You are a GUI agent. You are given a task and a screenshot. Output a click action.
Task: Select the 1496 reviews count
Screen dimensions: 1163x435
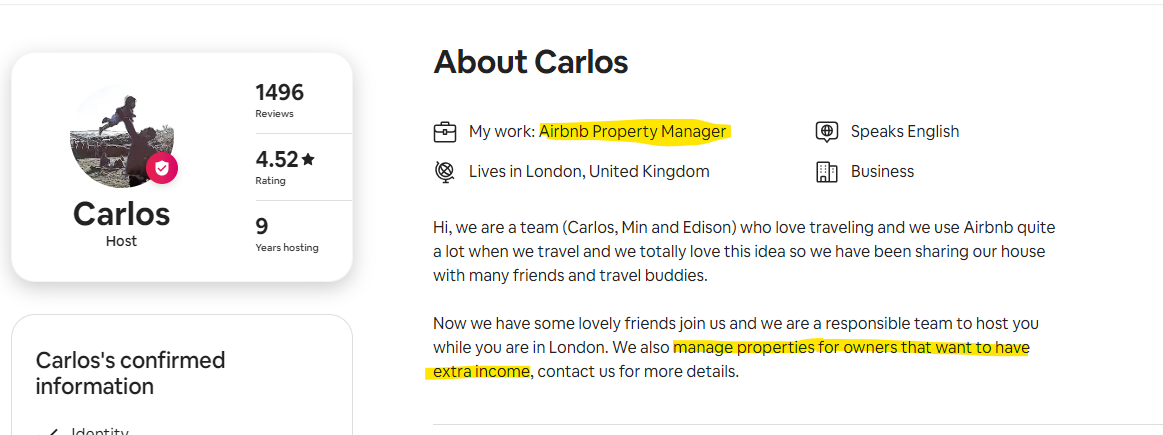(x=279, y=93)
